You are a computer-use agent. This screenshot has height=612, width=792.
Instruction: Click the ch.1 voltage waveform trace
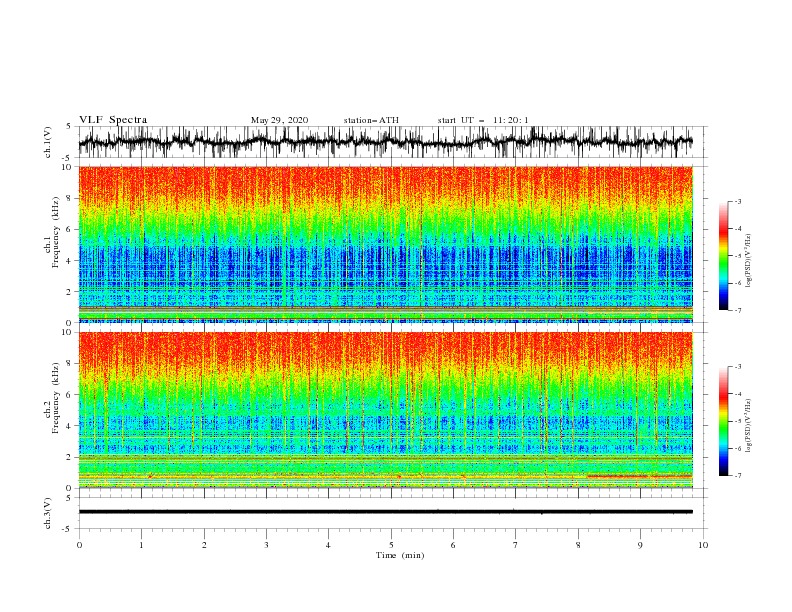click(x=385, y=142)
